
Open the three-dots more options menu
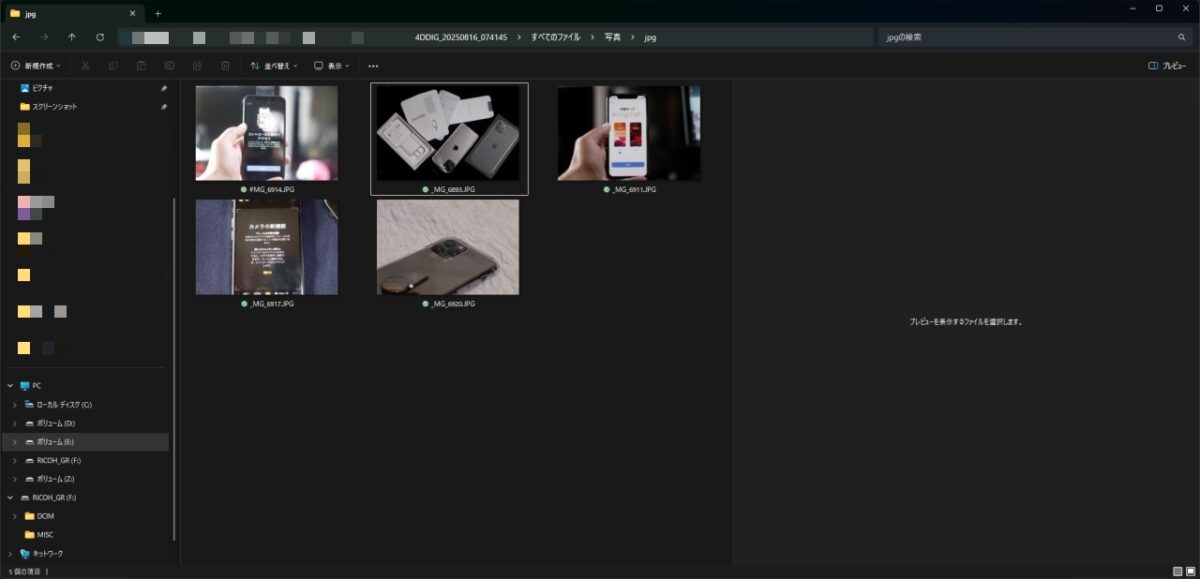pyautogui.click(x=373, y=66)
